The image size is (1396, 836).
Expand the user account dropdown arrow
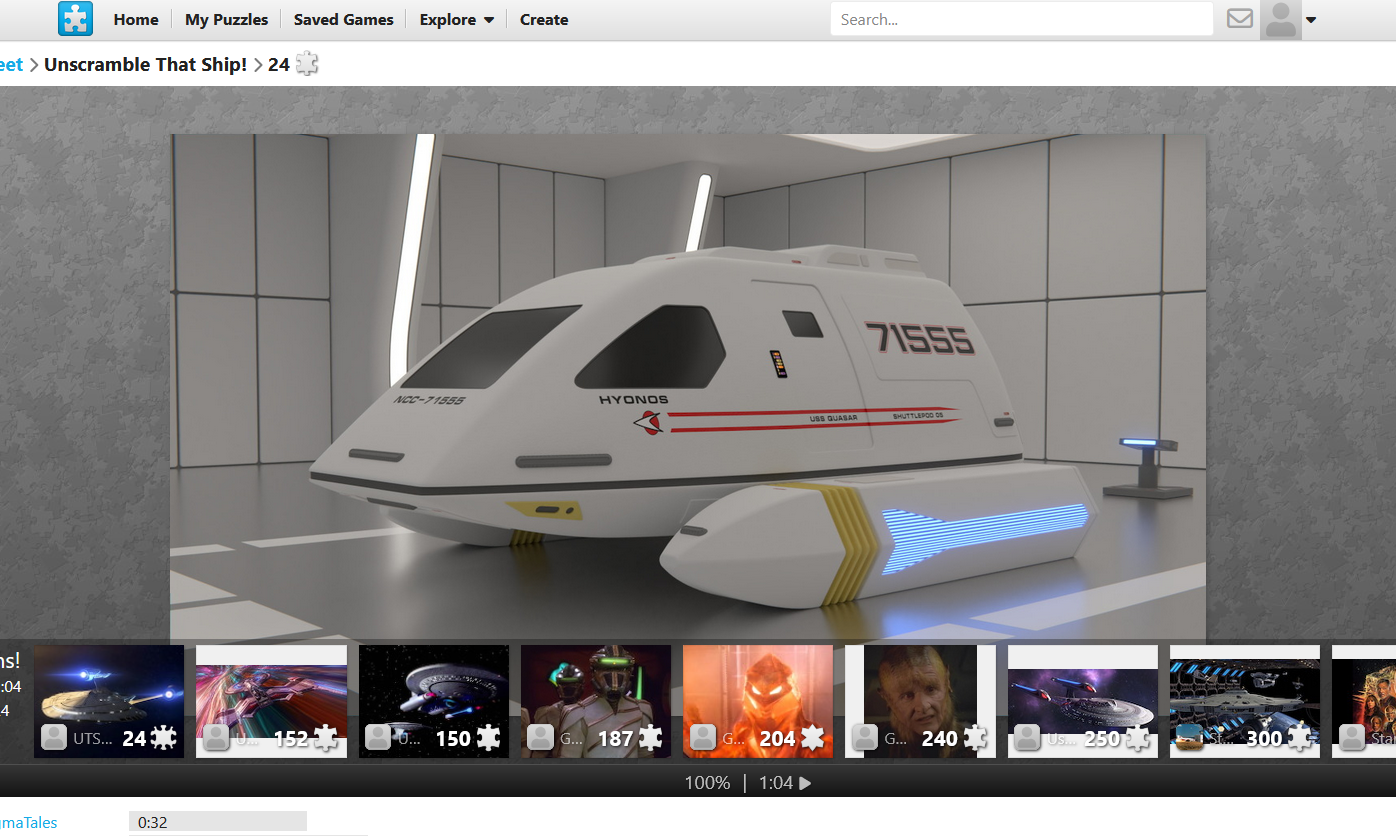pyautogui.click(x=1311, y=20)
